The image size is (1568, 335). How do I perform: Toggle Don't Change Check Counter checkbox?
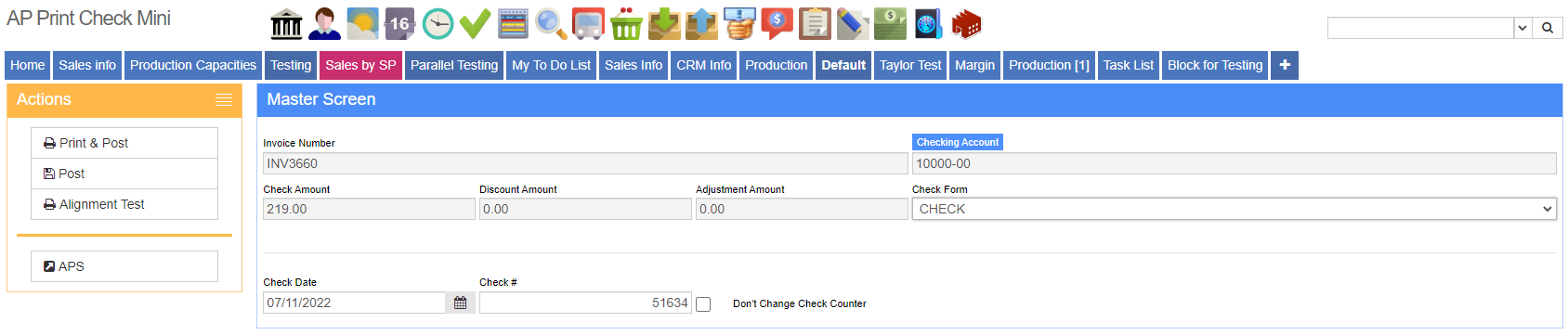(x=703, y=304)
